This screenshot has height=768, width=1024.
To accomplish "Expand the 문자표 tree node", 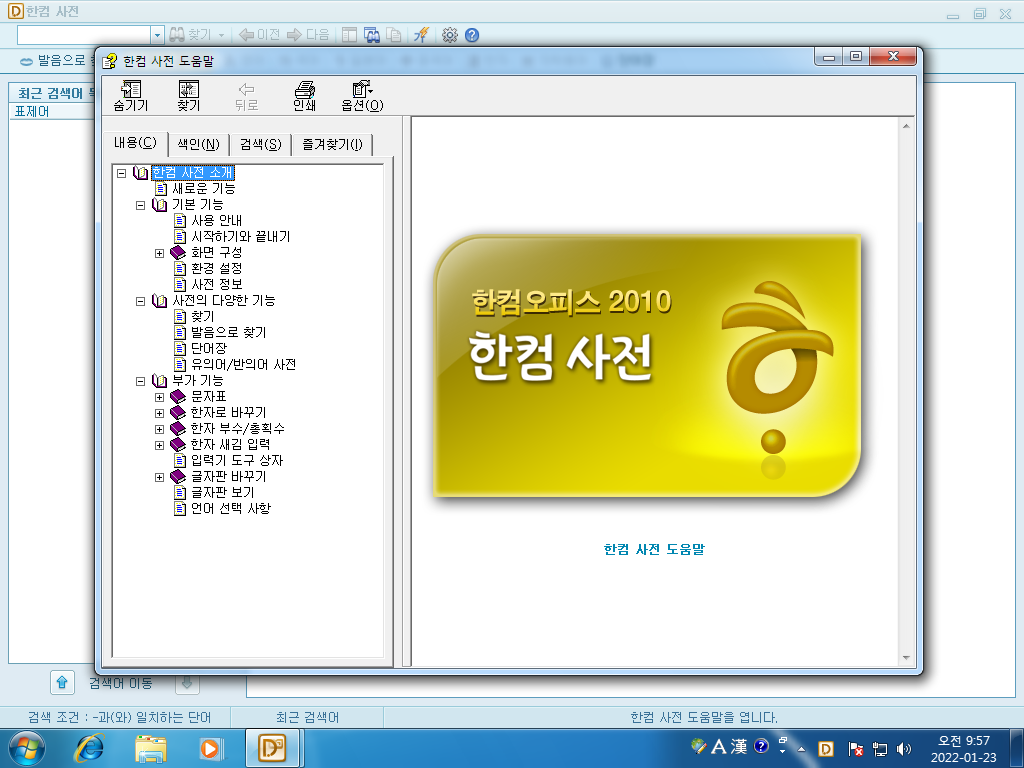I will tap(159, 397).
